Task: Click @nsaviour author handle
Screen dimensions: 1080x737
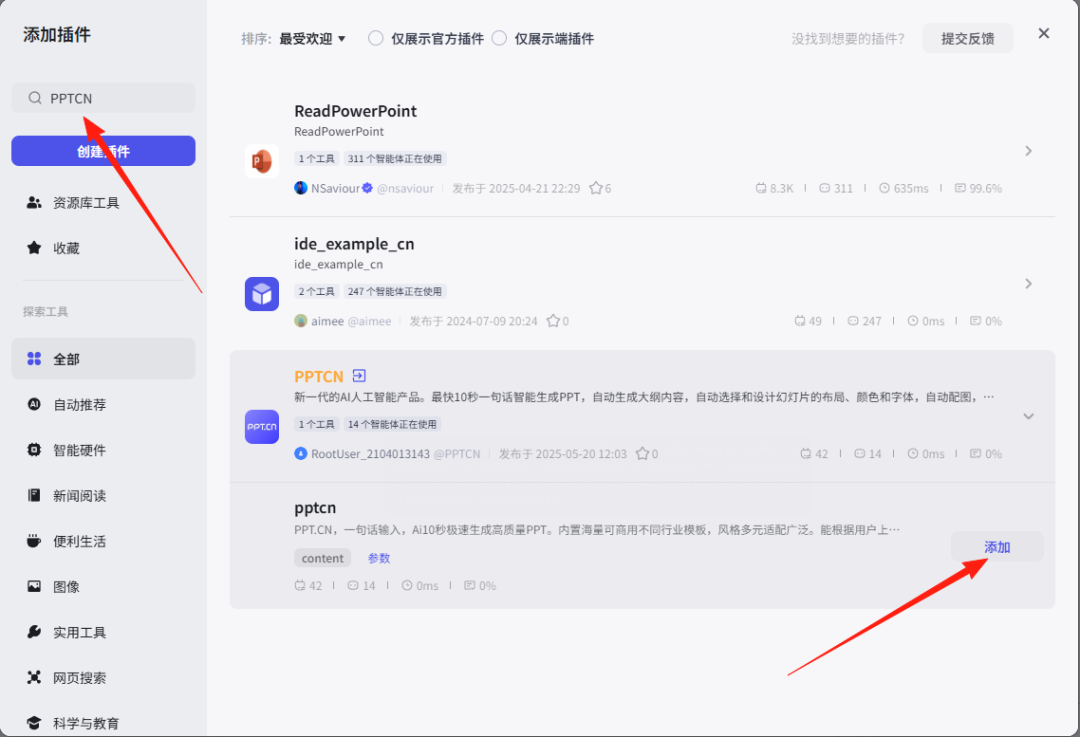Action: 405,188
